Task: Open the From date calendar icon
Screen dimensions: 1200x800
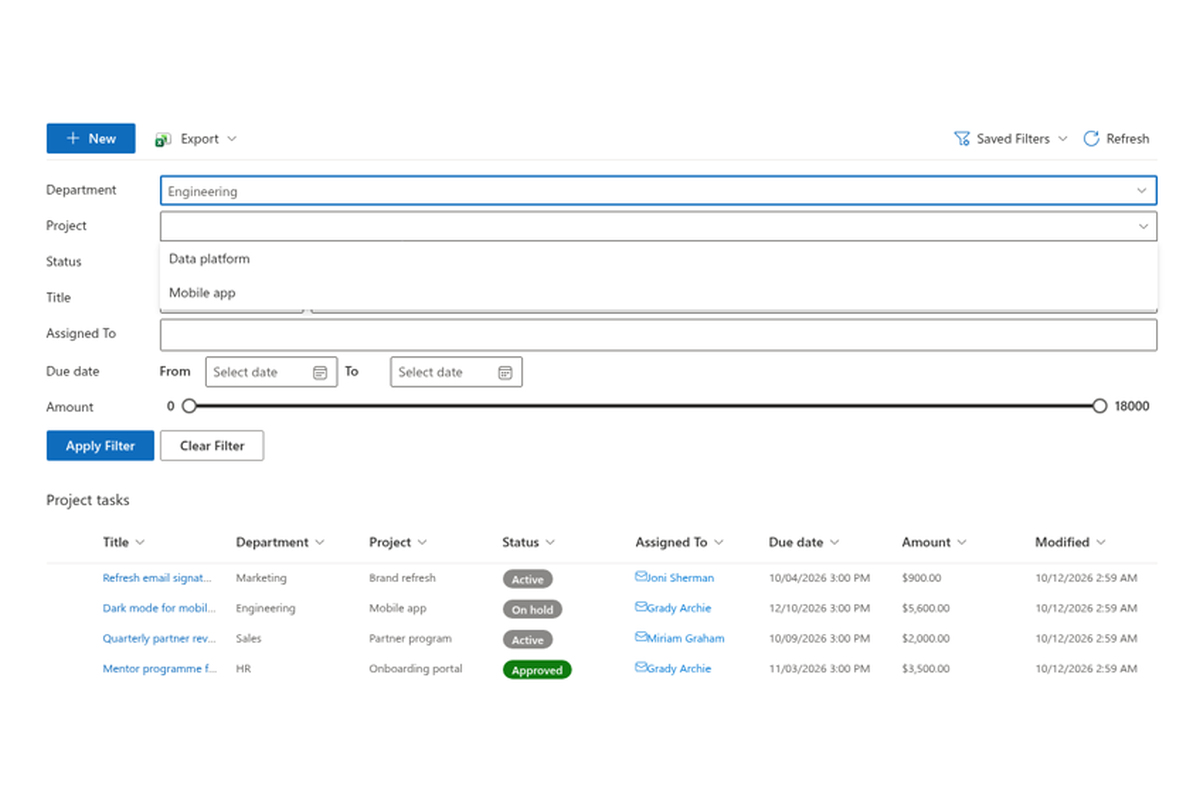Action: pos(320,372)
